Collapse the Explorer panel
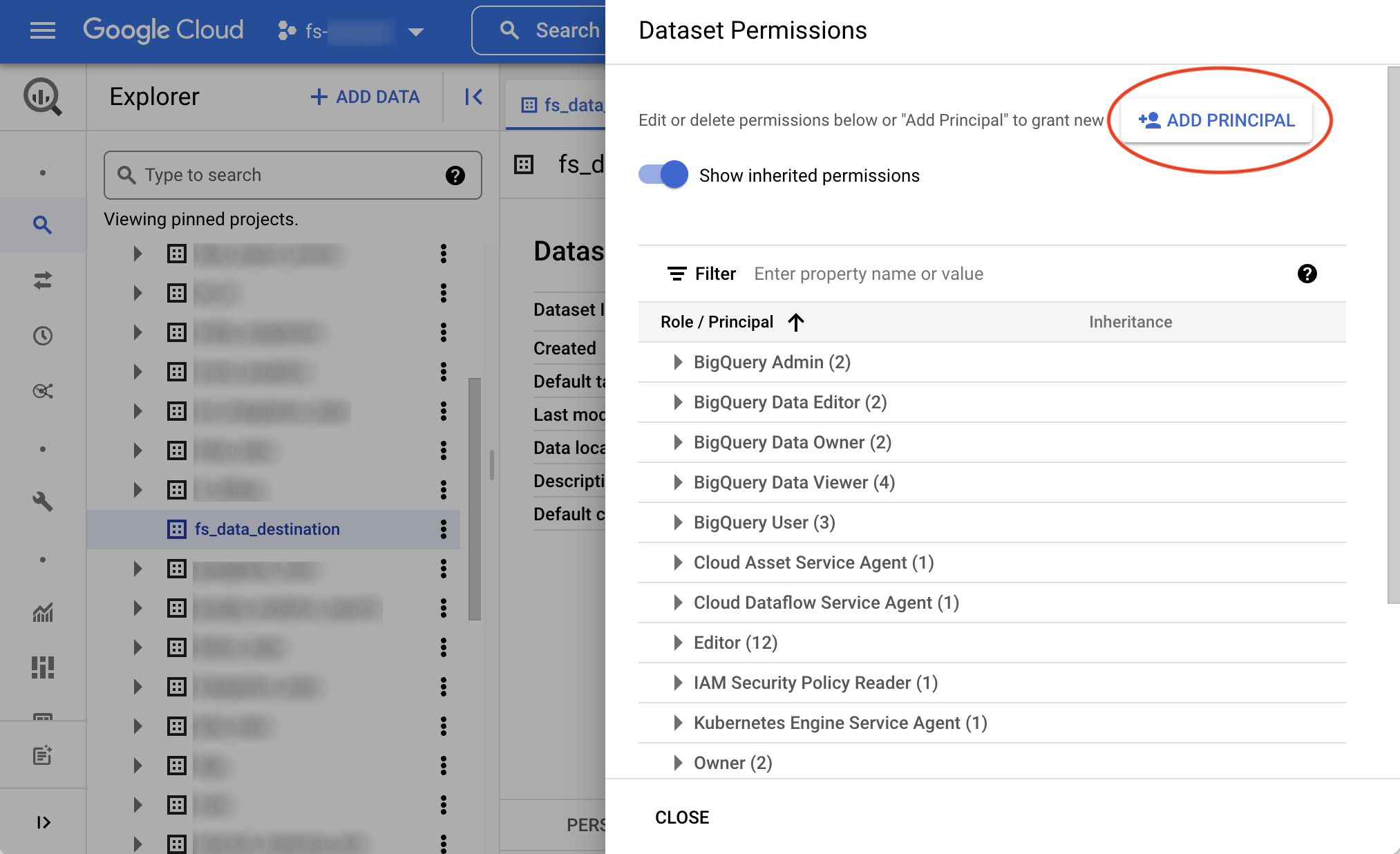 point(473,97)
